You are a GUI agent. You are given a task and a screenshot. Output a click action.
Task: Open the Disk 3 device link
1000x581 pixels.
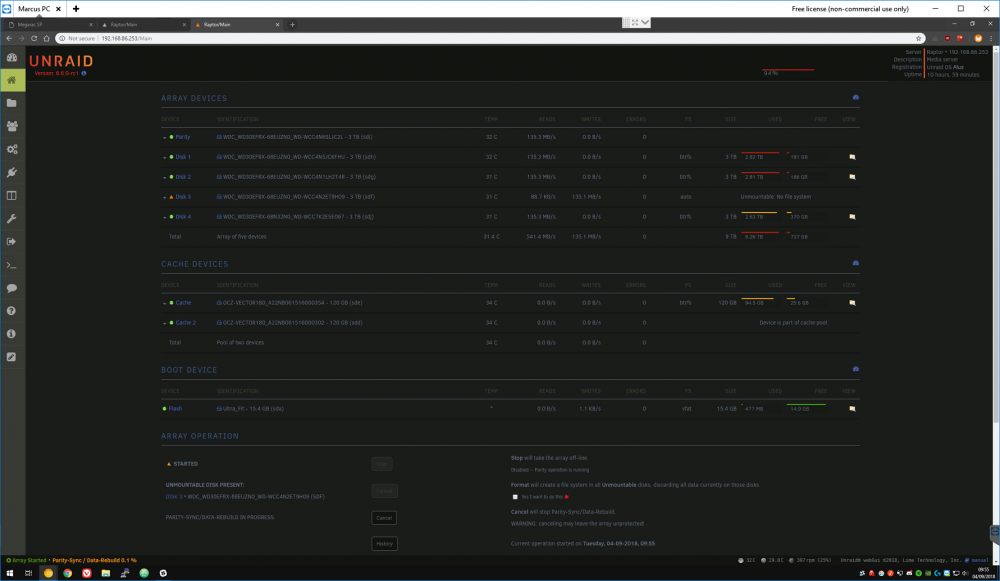pyautogui.click(x=183, y=197)
